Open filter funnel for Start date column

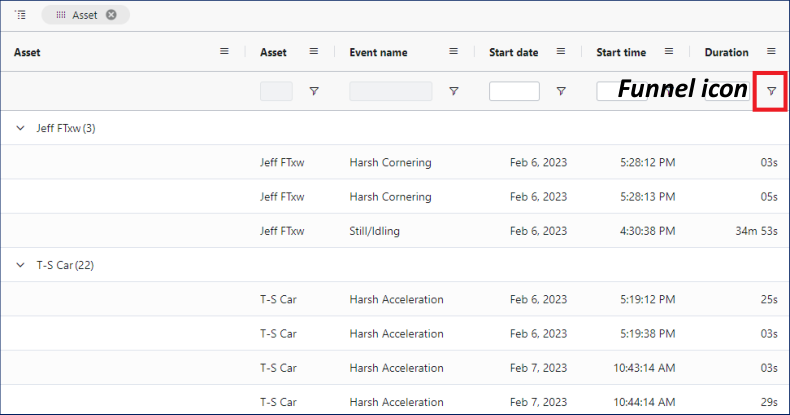pyautogui.click(x=561, y=91)
